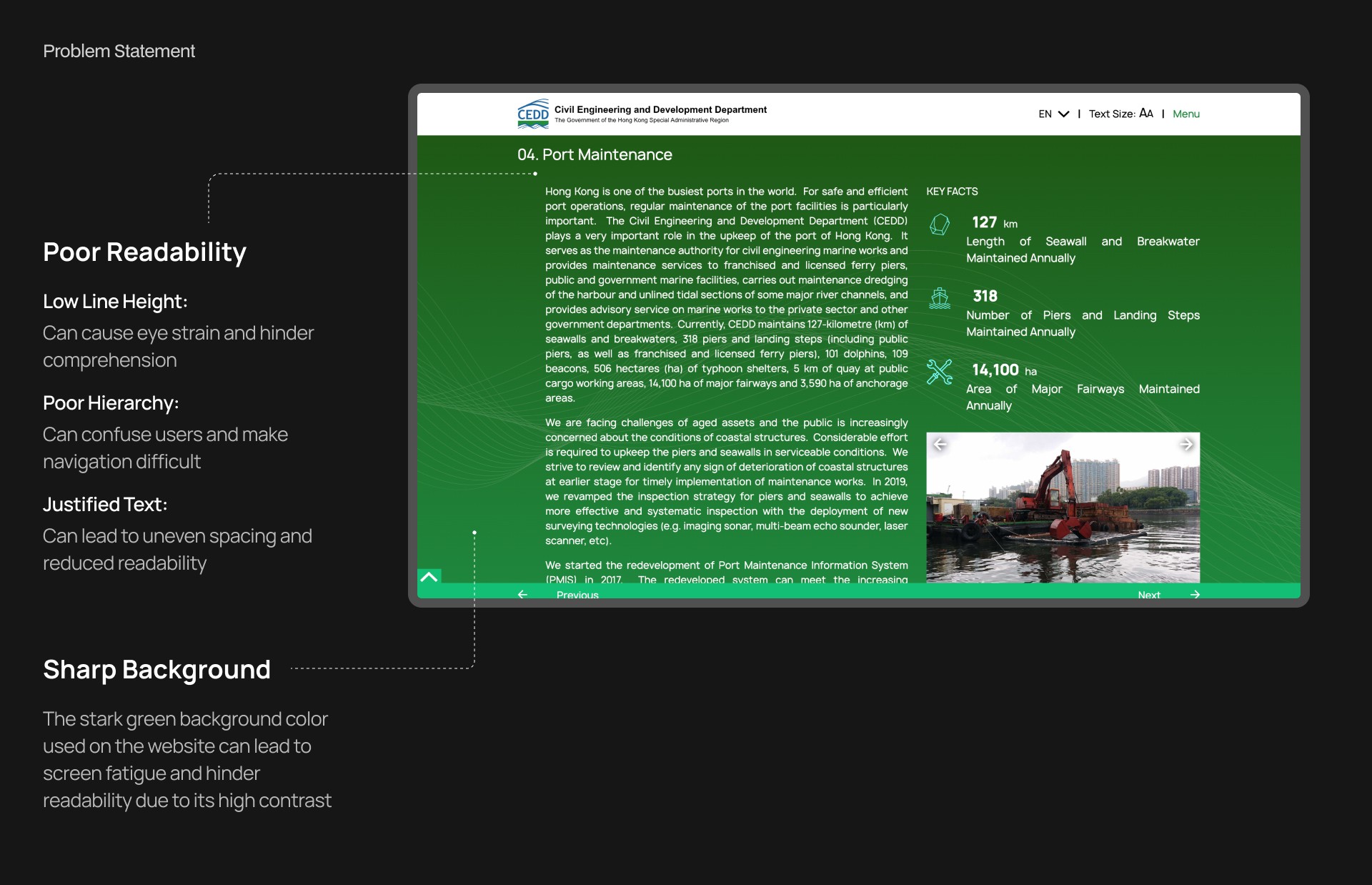Open the EN language dropdown
Viewport: 1372px width, 885px height.
[1045, 114]
